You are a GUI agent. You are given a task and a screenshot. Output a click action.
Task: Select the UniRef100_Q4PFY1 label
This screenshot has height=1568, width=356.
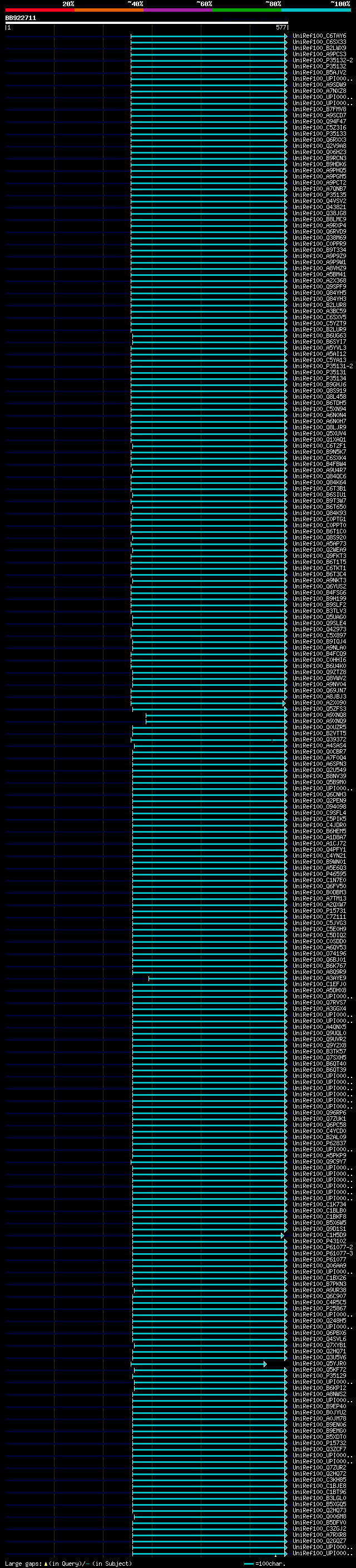[319, 849]
